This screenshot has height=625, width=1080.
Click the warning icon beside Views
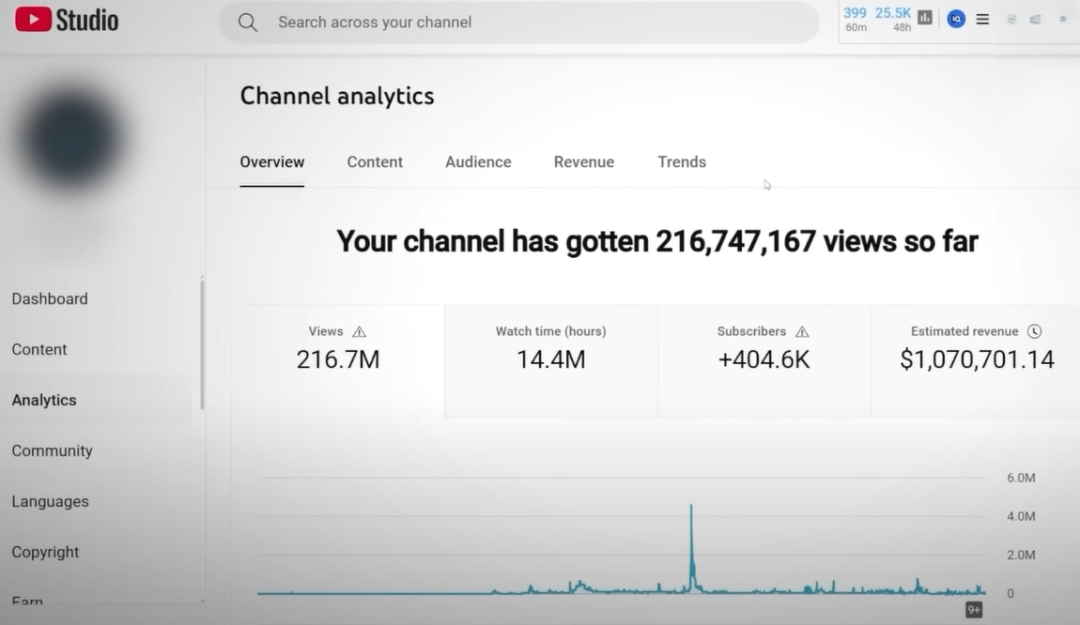pyautogui.click(x=359, y=332)
